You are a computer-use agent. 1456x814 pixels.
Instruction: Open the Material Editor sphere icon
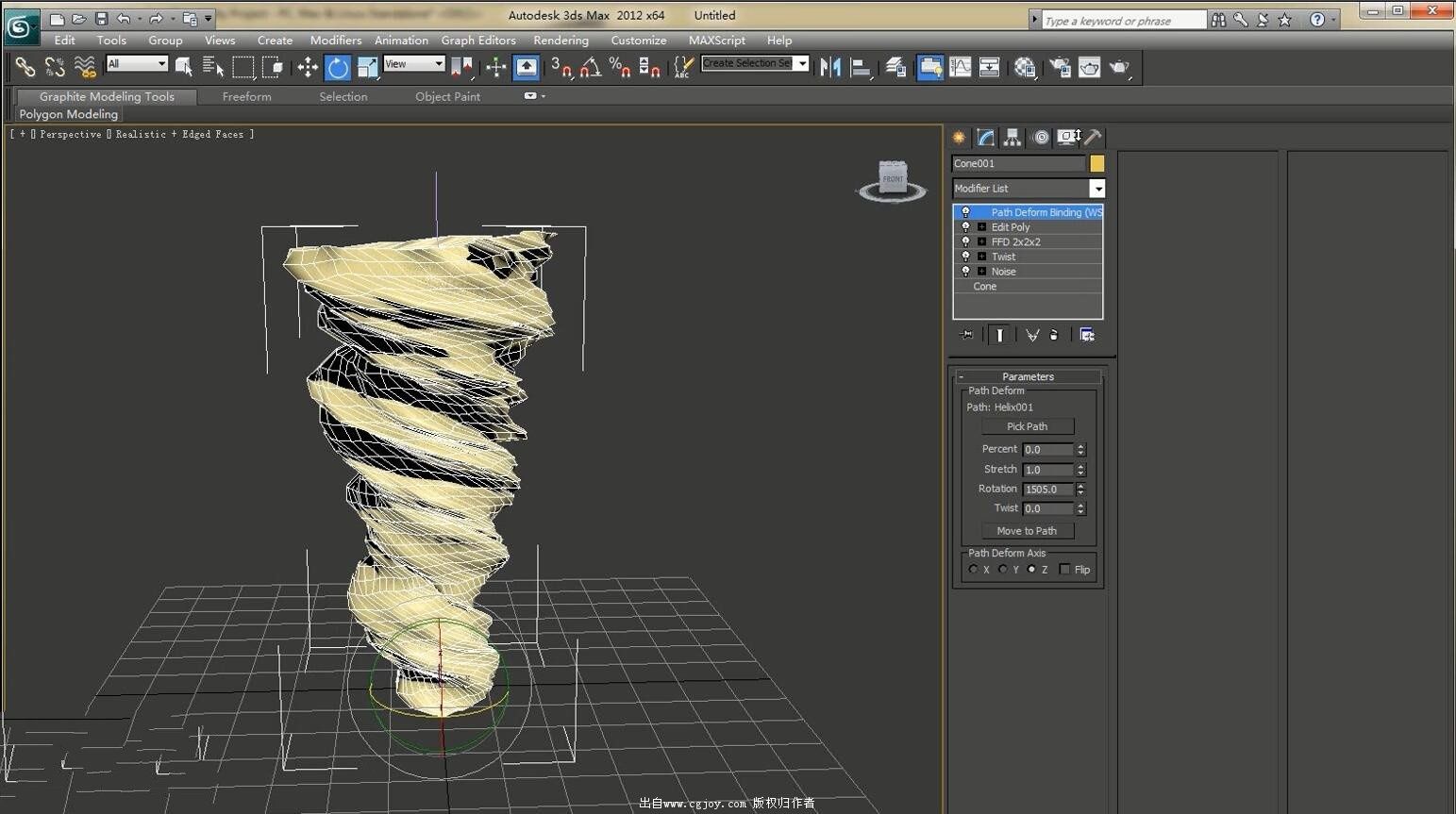coord(1025,67)
